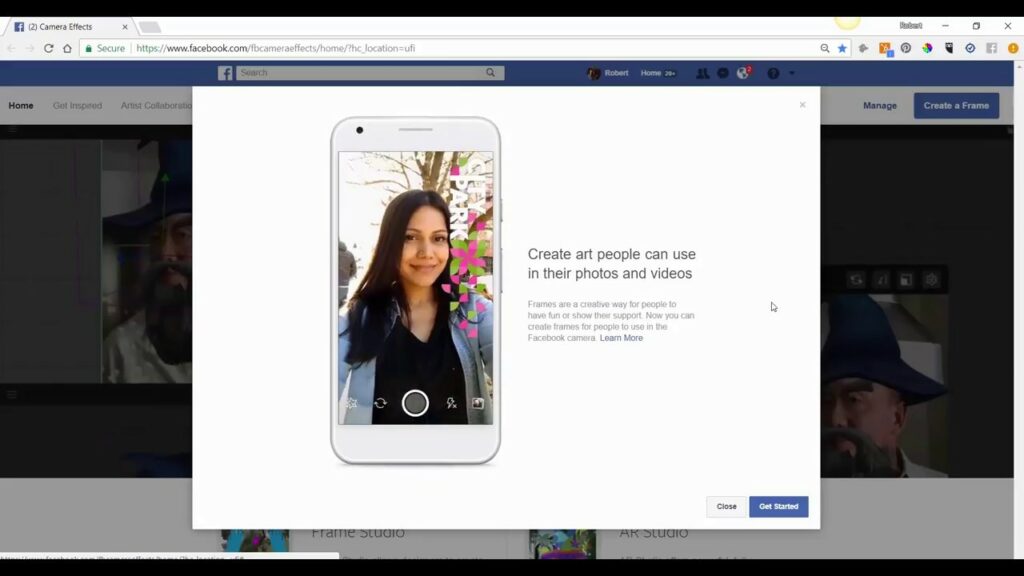Screen dimensions: 1024x576
Task: Reload the page in the browser
Action: point(48,48)
